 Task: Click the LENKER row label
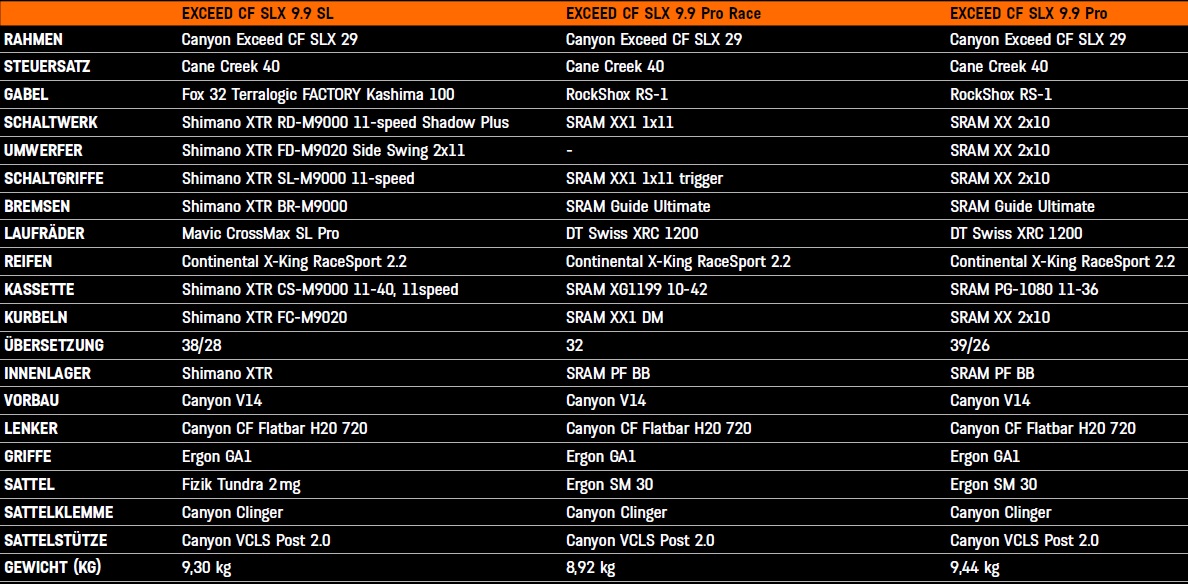pyautogui.click(x=31, y=429)
